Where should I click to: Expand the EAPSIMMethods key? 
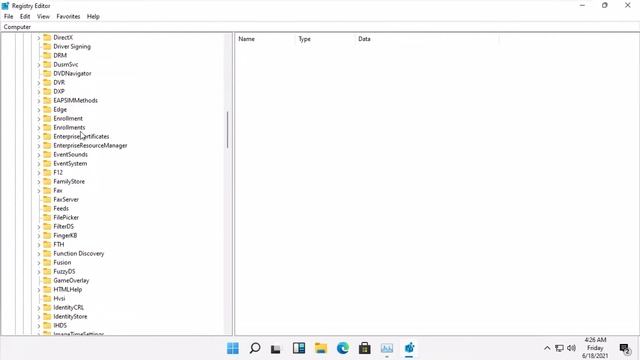click(39, 100)
